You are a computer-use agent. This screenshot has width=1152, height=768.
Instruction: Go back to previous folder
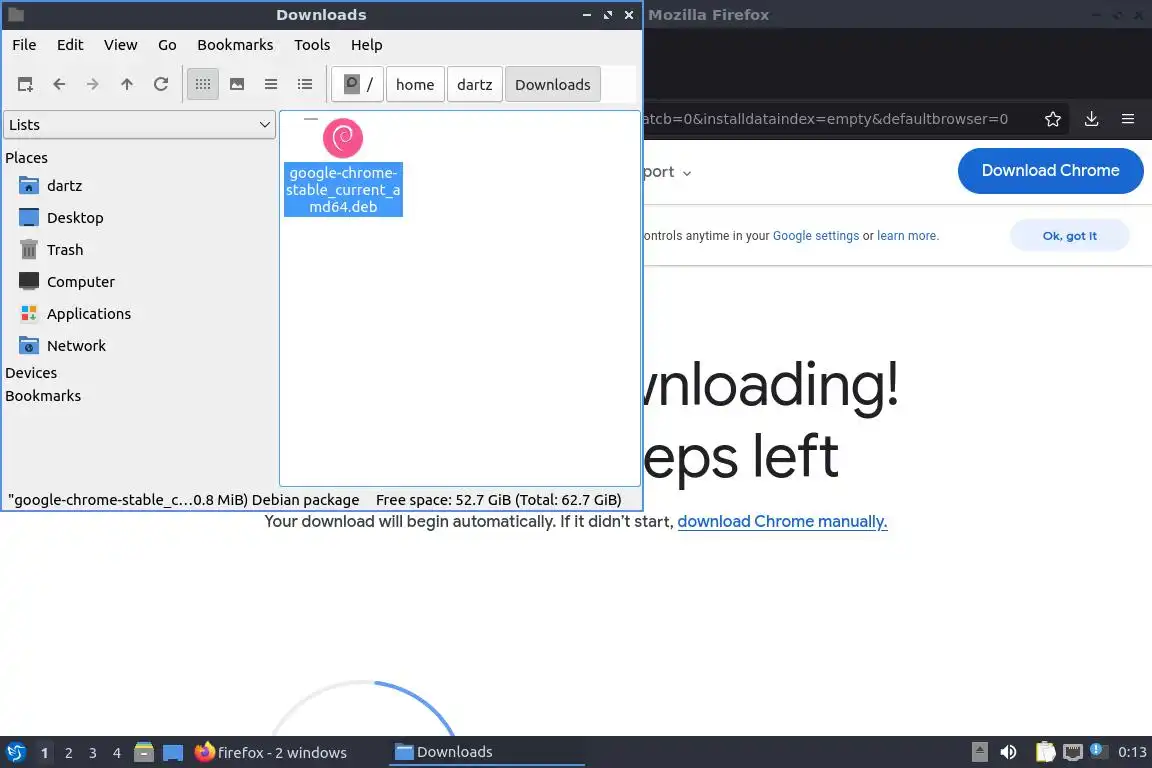60,85
